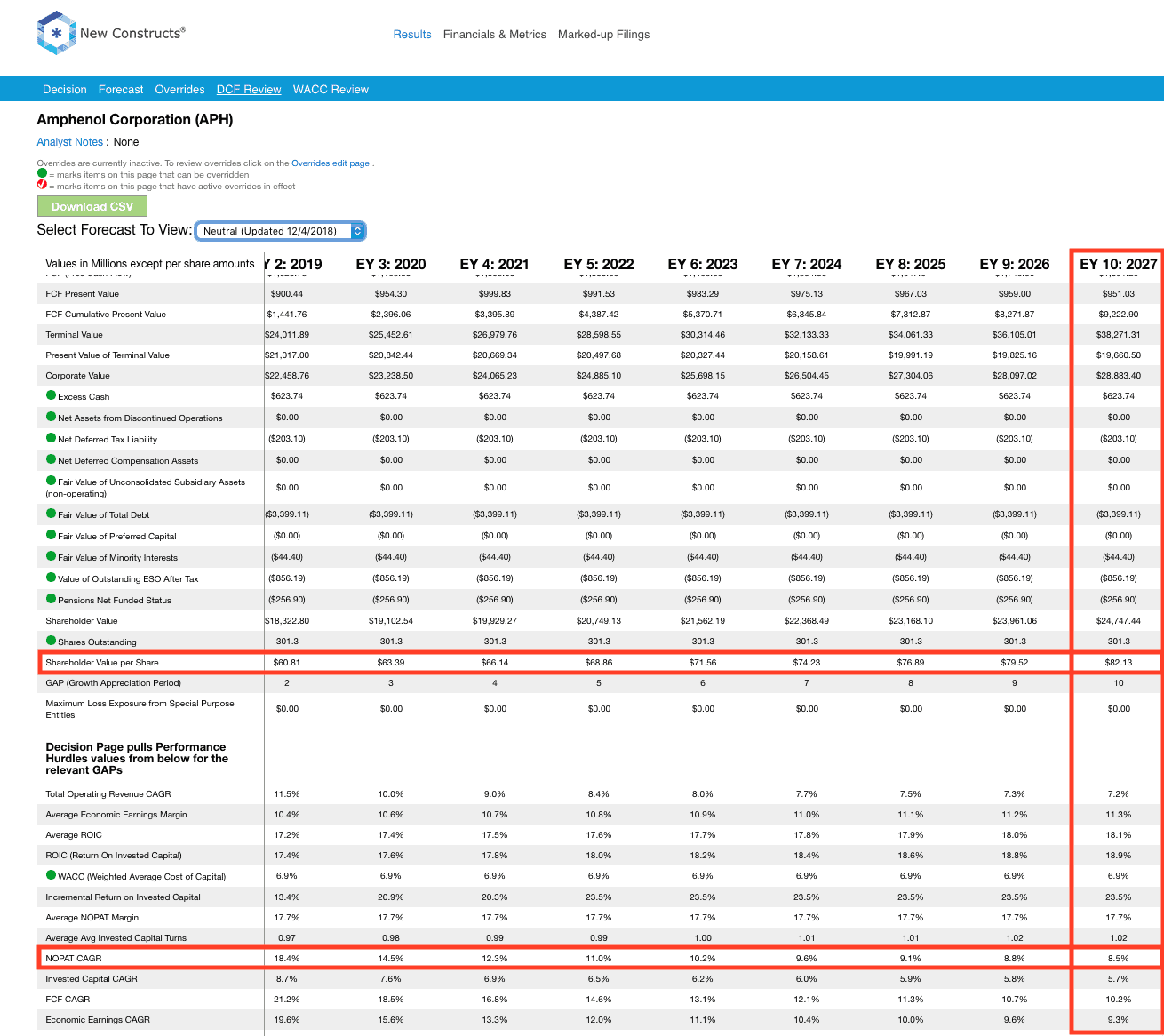Click the GAP (Growth Appreciation Period) row label
The width and height of the screenshot is (1164, 1036).
point(114,683)
